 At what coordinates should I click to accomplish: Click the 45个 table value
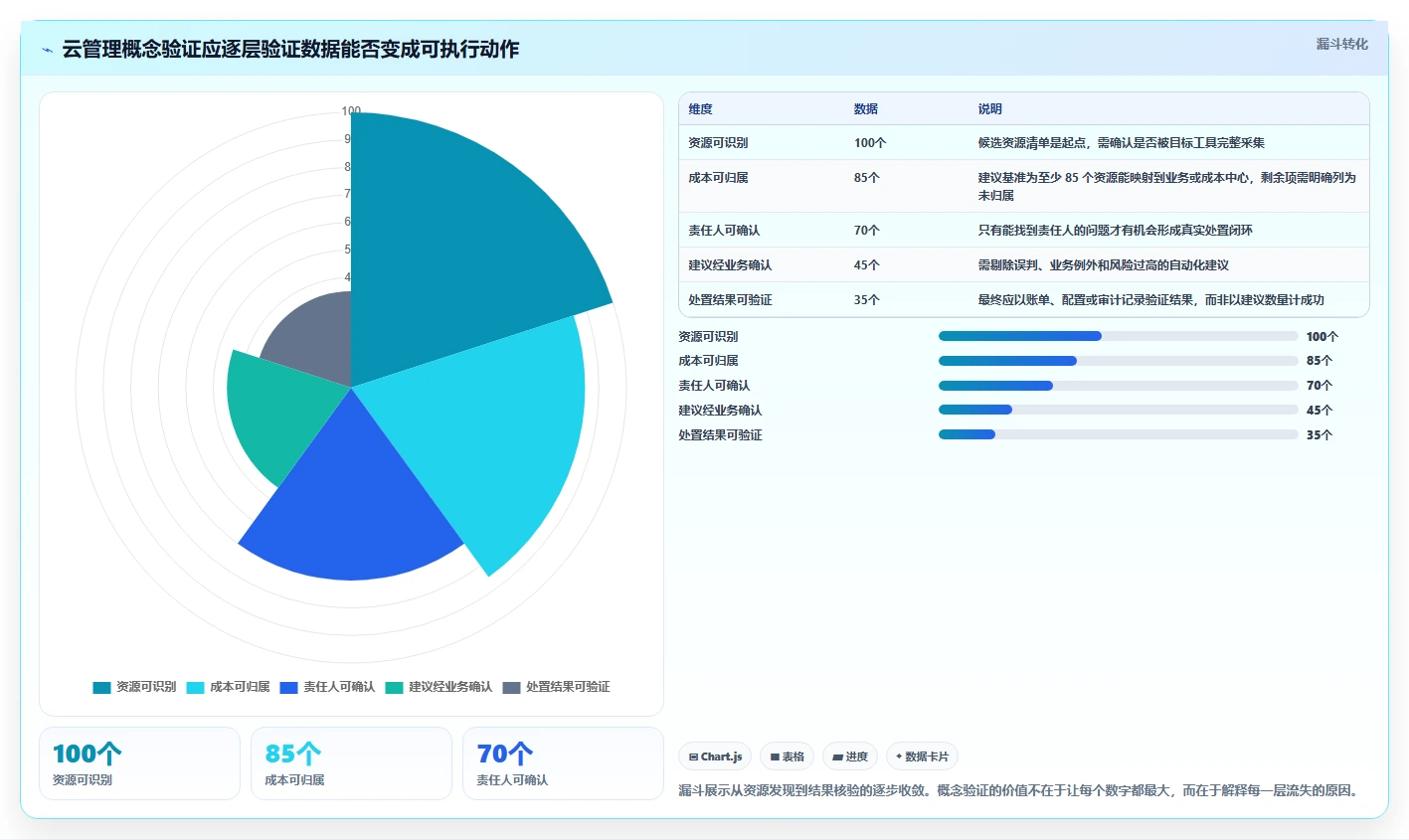coord(867,265)
